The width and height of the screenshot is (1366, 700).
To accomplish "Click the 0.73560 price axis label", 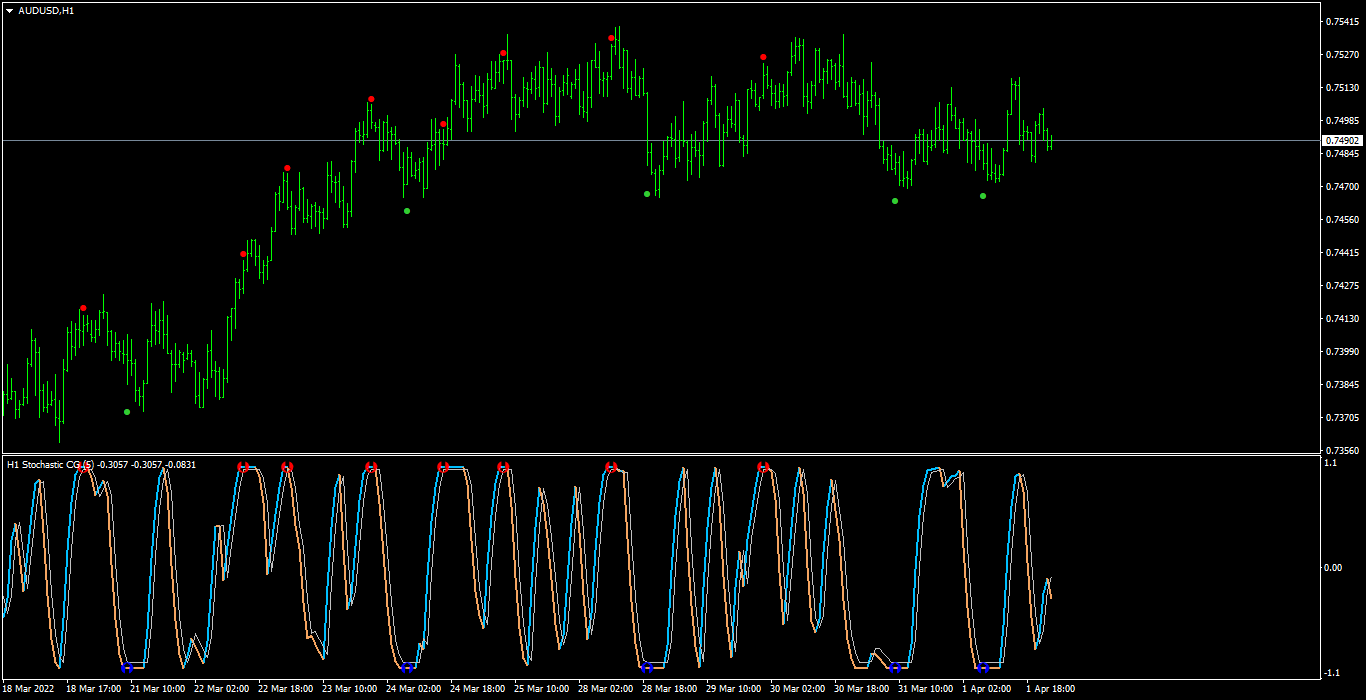I will coord(1341,451).
